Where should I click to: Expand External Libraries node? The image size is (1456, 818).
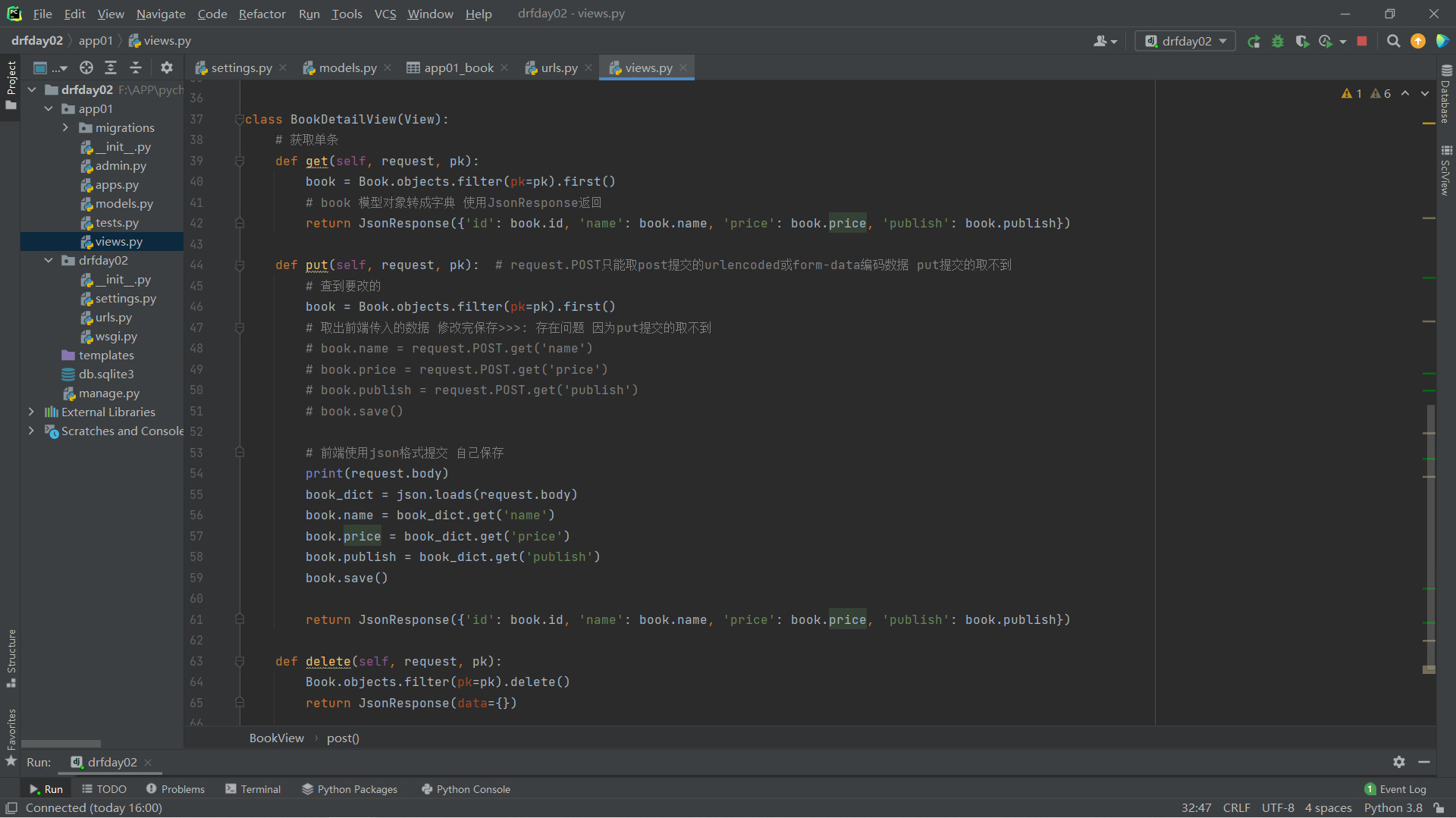point(31,412)
